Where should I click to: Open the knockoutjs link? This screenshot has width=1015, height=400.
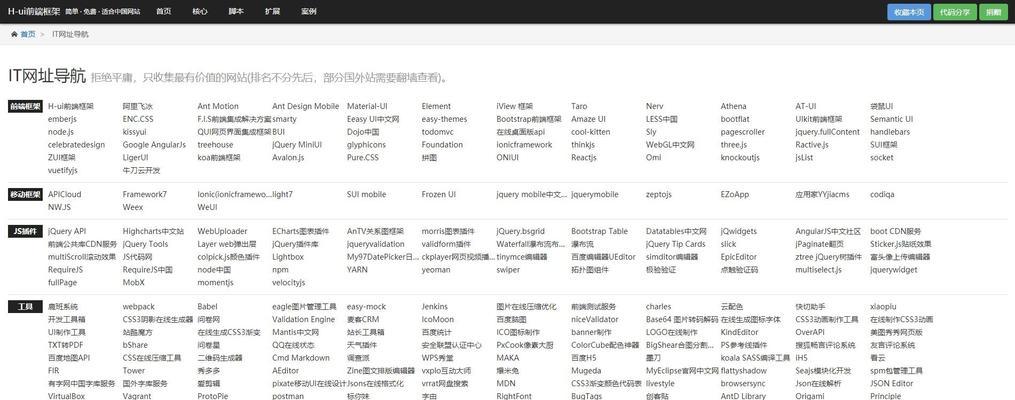[x=740, y=157]
